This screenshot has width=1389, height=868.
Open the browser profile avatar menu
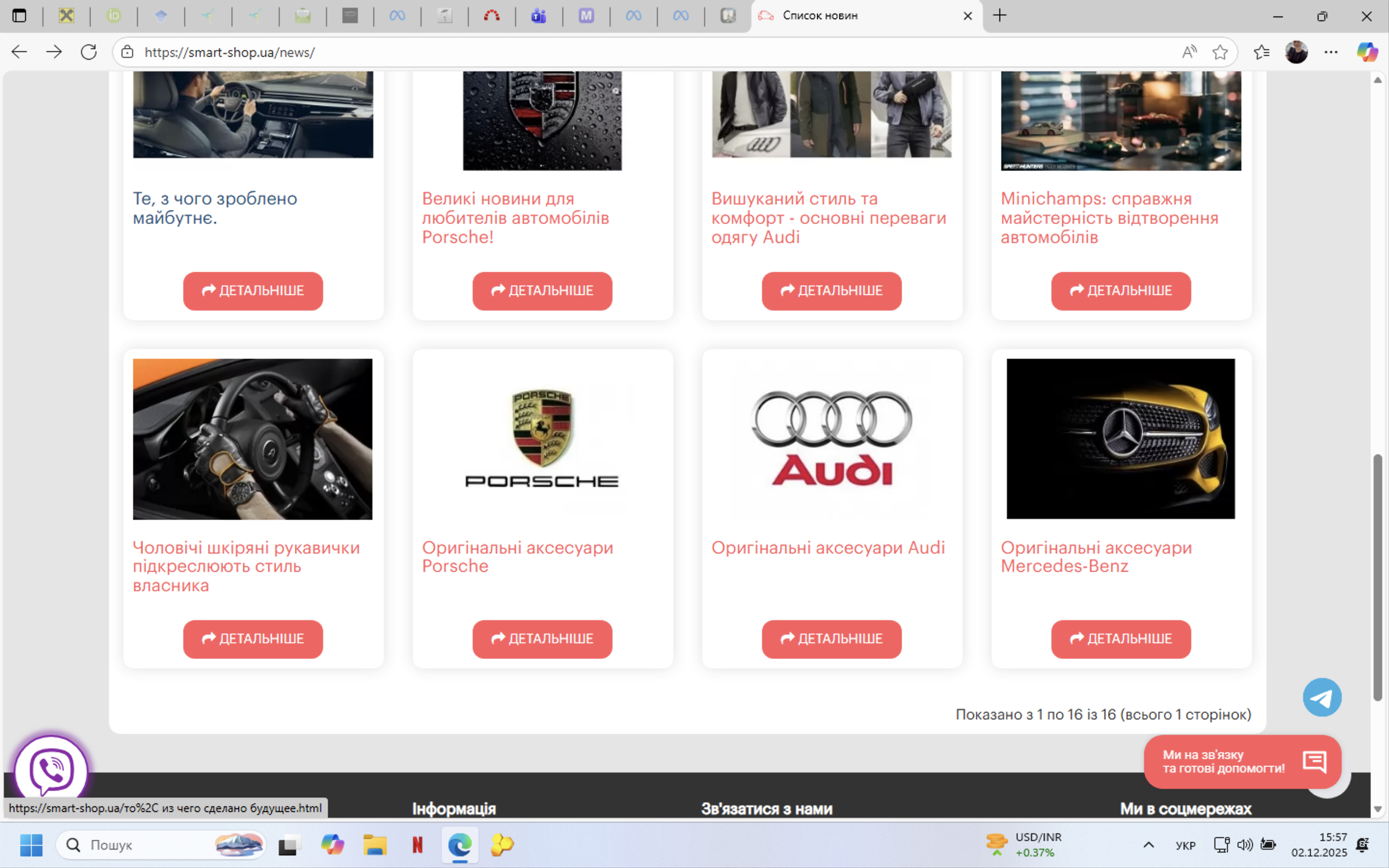1296,52
